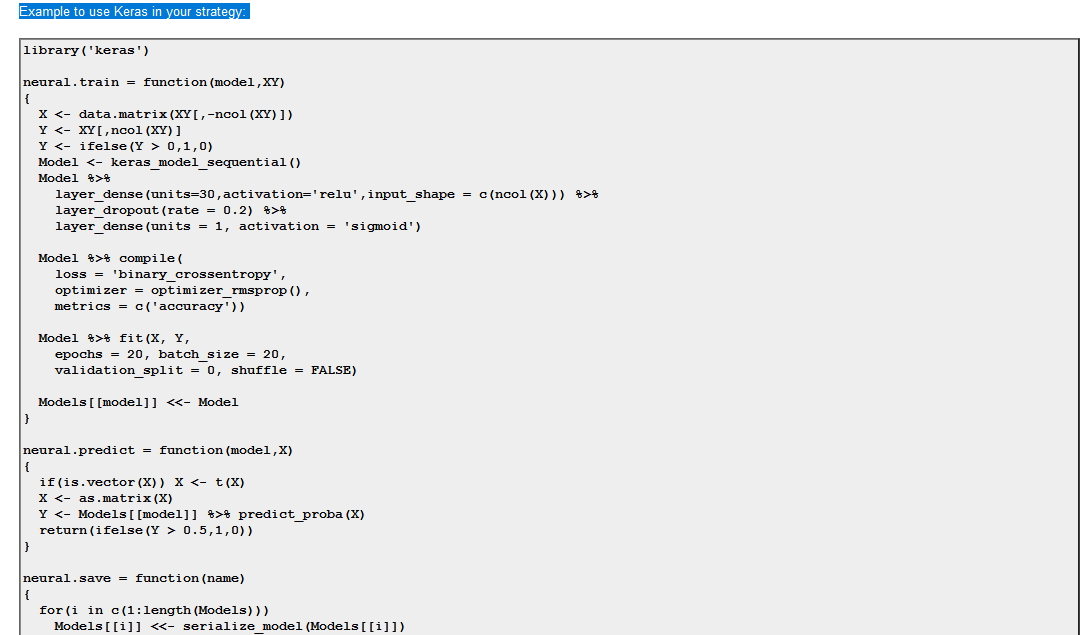Click the library('keras') line

point(87,50)
